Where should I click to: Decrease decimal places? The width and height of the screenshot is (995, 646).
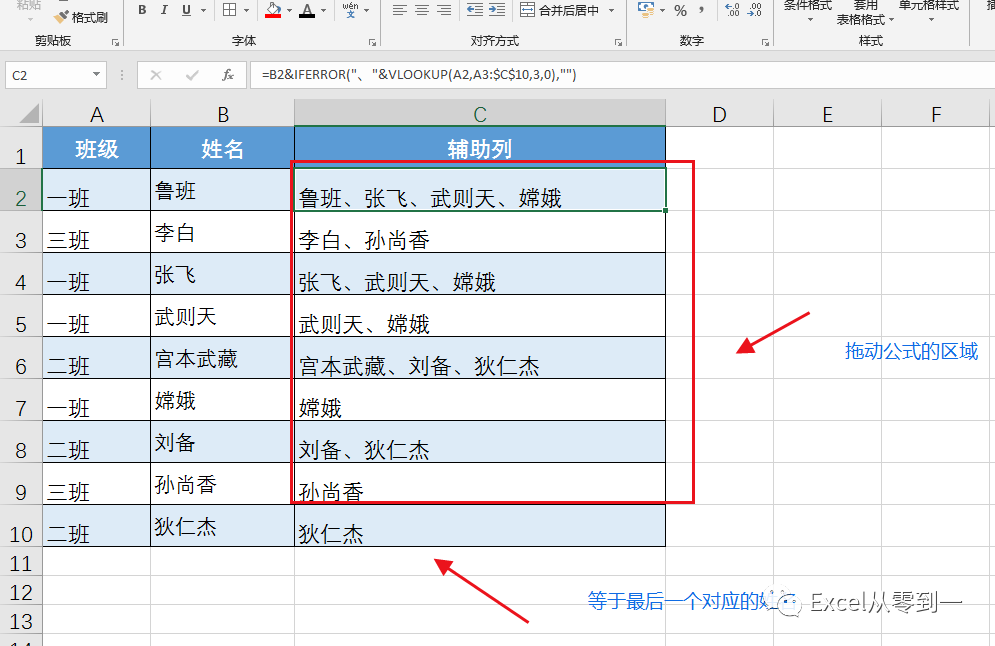coord(754,10)
